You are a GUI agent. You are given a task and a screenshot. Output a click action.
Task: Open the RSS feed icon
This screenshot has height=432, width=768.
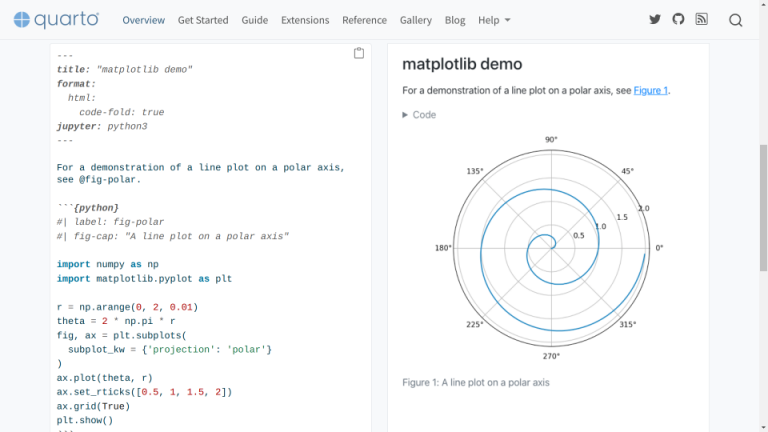point(701,20)
